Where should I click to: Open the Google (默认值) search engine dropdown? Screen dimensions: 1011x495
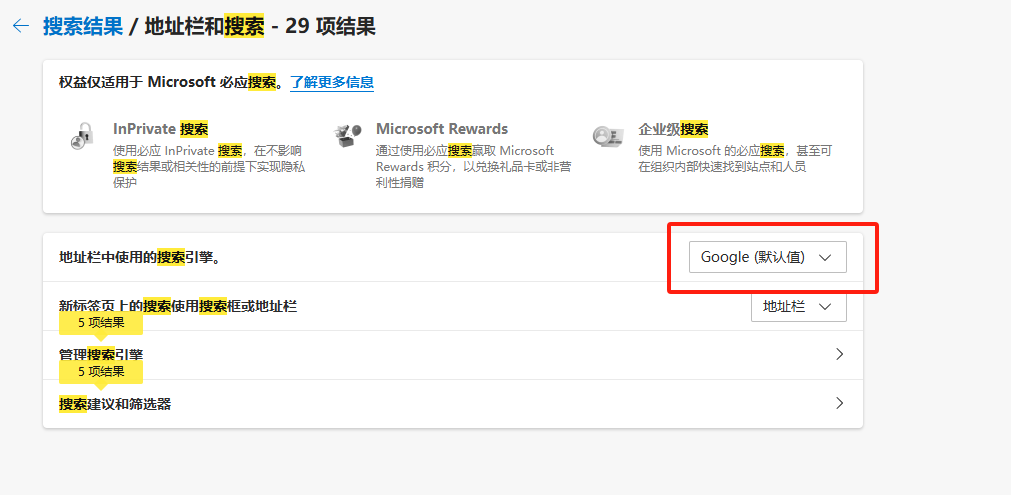coord(767,257)
